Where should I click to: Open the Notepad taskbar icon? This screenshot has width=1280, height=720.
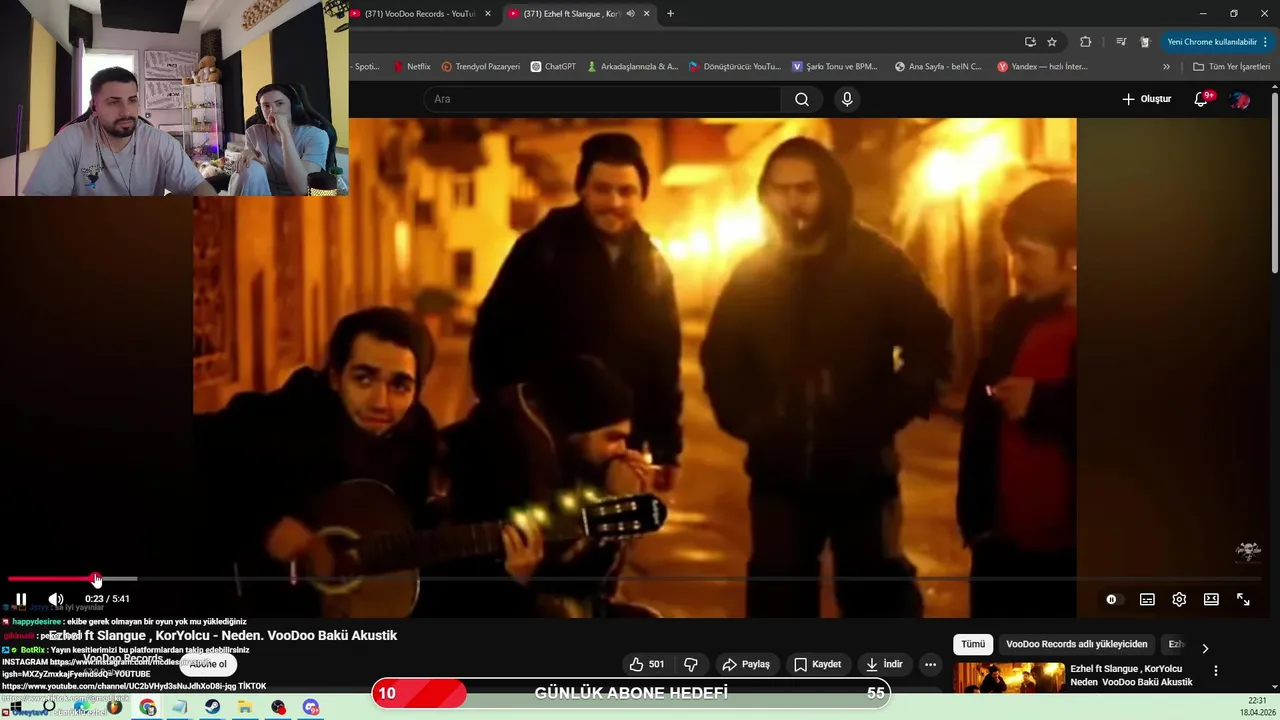pyautogui.click(x=180, y=707)
